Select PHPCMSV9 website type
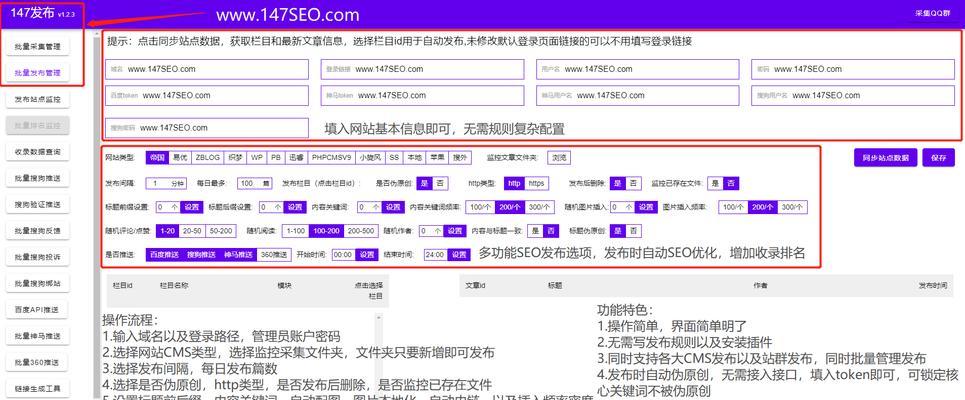The image size is (965, 400). tap(332, 158)
